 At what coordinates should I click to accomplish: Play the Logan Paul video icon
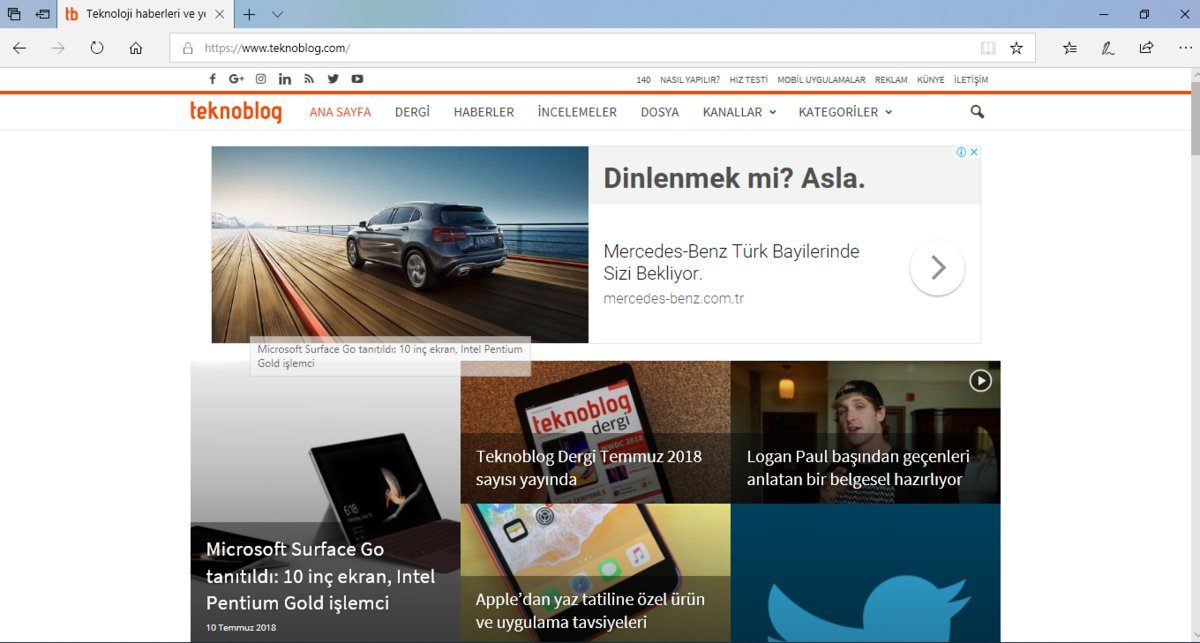pyautogui.click(x=980, y=381)
